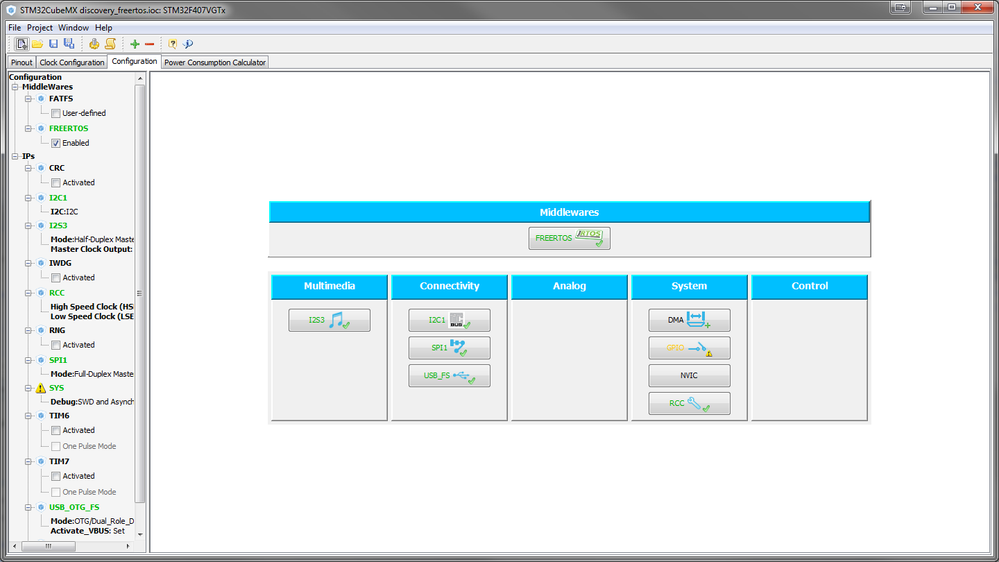Click the magnifier search toolbar icon
The height and width of the screenshot is (562, 999).
coord(188,44)
